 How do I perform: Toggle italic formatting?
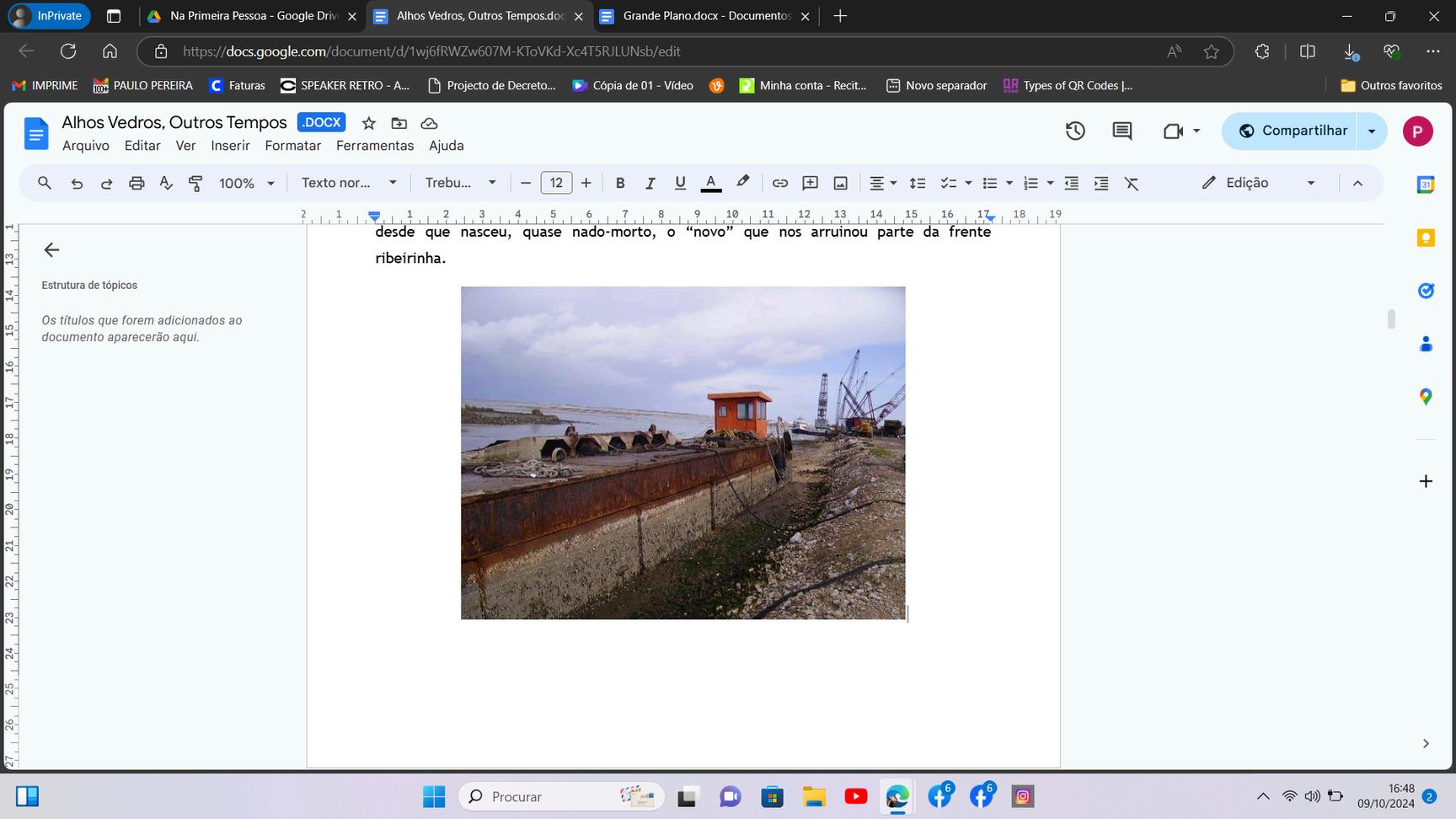(650, 183)
